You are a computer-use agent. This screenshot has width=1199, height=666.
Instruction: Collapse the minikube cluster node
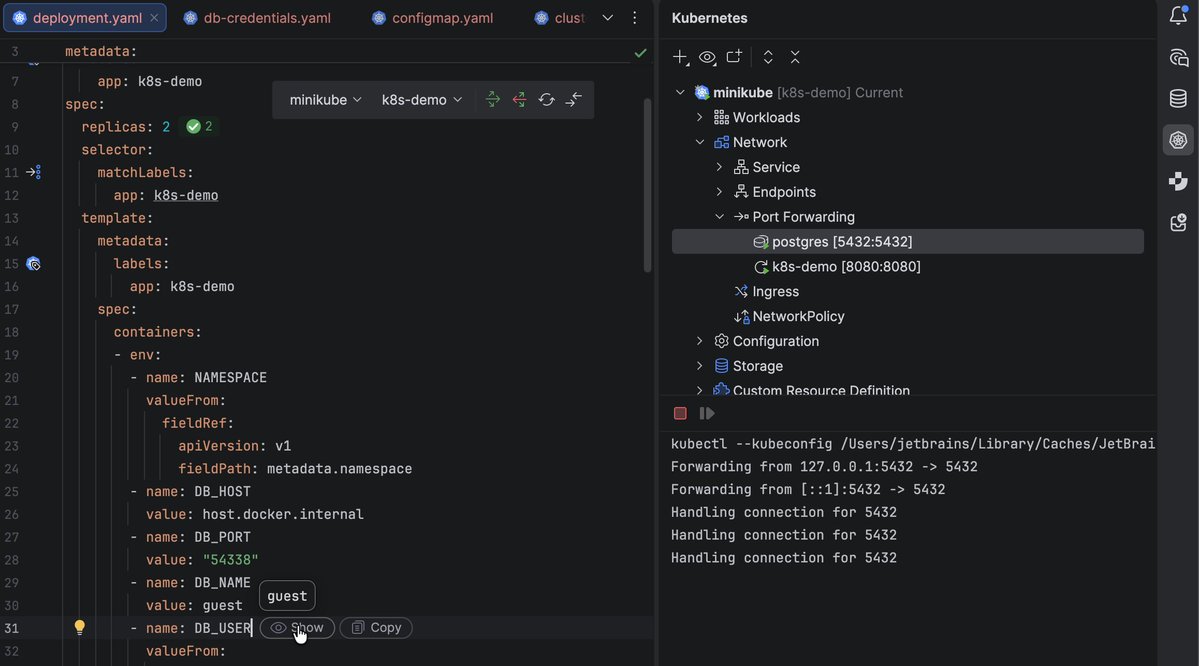click(680, 93)
